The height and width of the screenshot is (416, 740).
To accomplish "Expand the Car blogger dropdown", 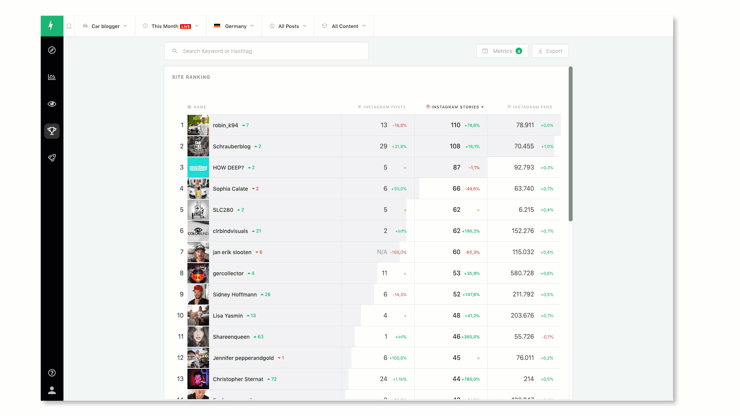I will coord(105,26).
